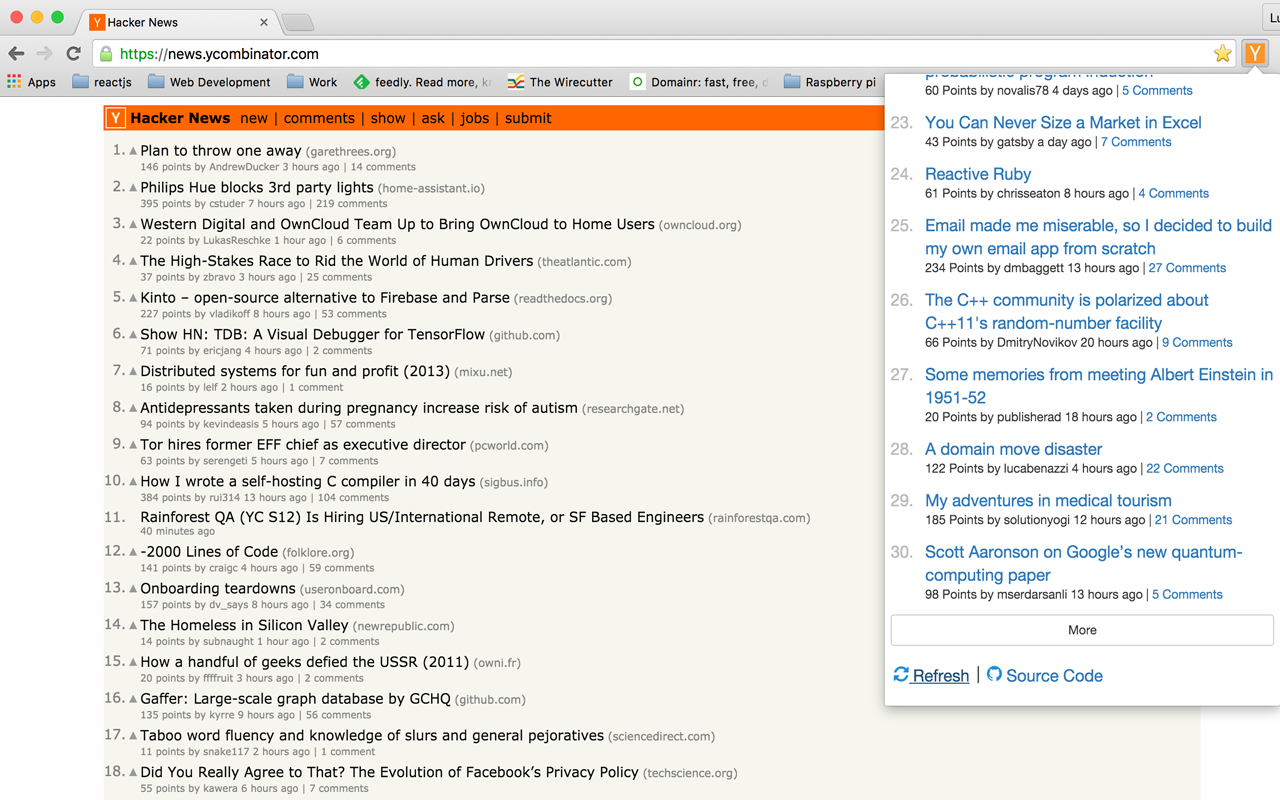Open the feedly bookmark
This screenshot has height=800, width=1280.
coord(423,82)
